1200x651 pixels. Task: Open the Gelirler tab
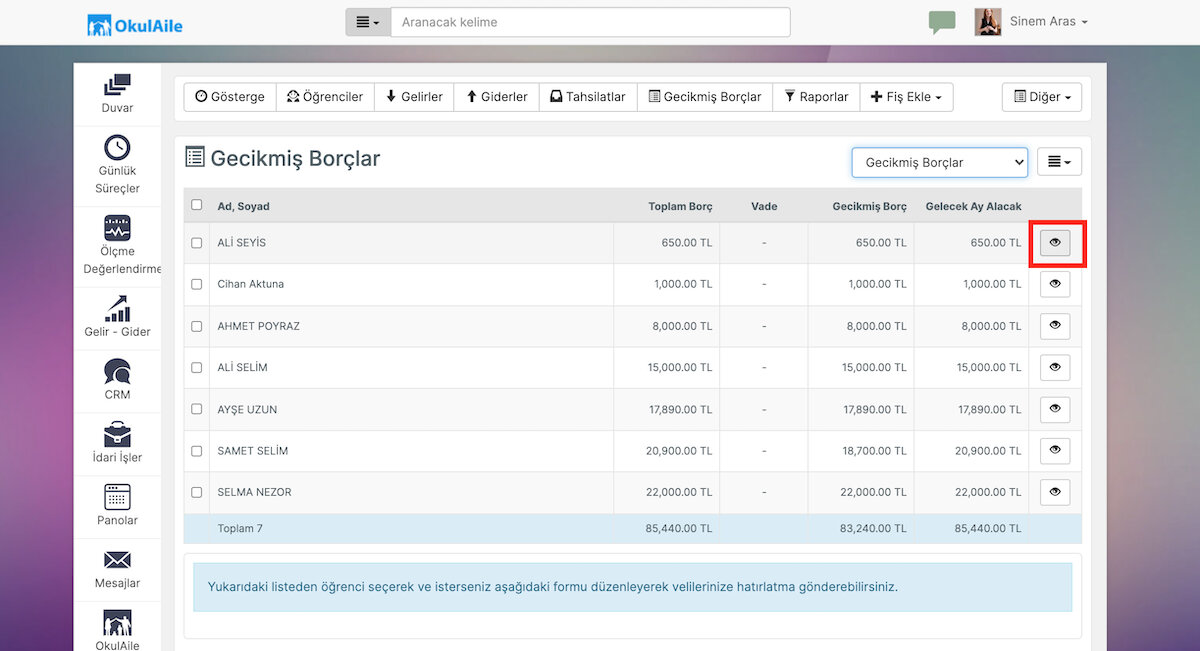click(414, 97)
